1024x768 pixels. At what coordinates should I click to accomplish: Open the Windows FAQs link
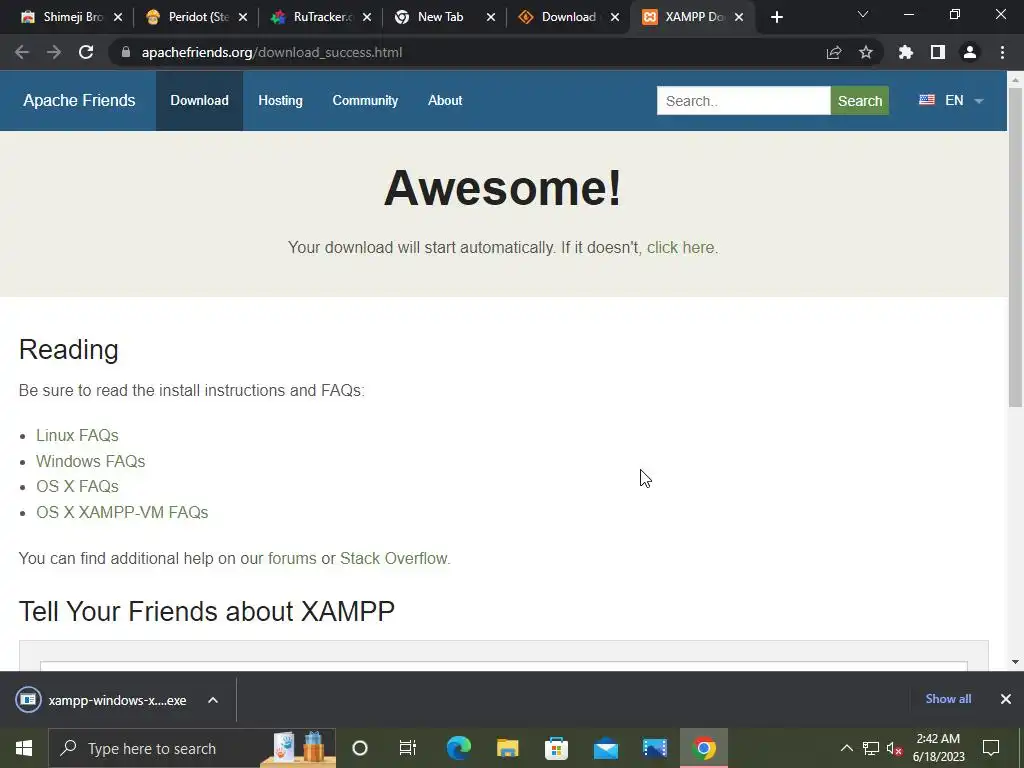(x=90, y=461)
